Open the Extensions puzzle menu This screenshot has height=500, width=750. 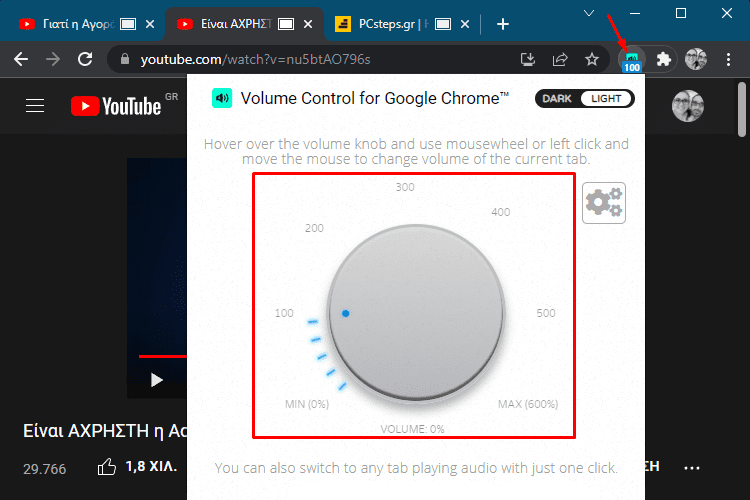click(663, 59)
